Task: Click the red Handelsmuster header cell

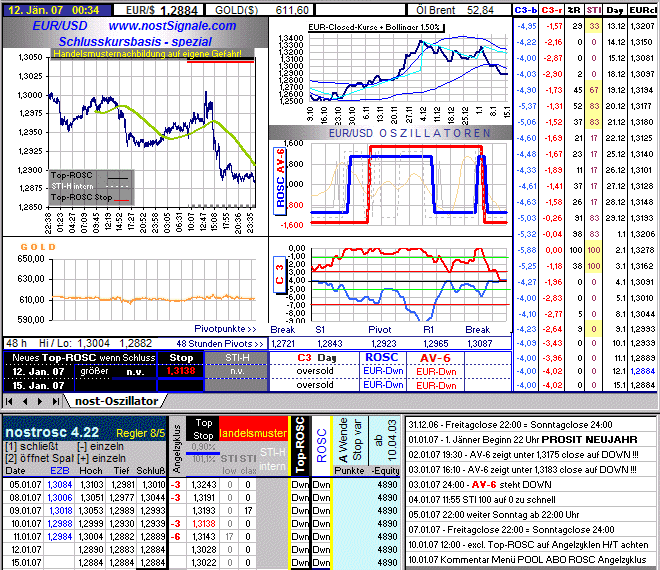Action: point(253,434)
